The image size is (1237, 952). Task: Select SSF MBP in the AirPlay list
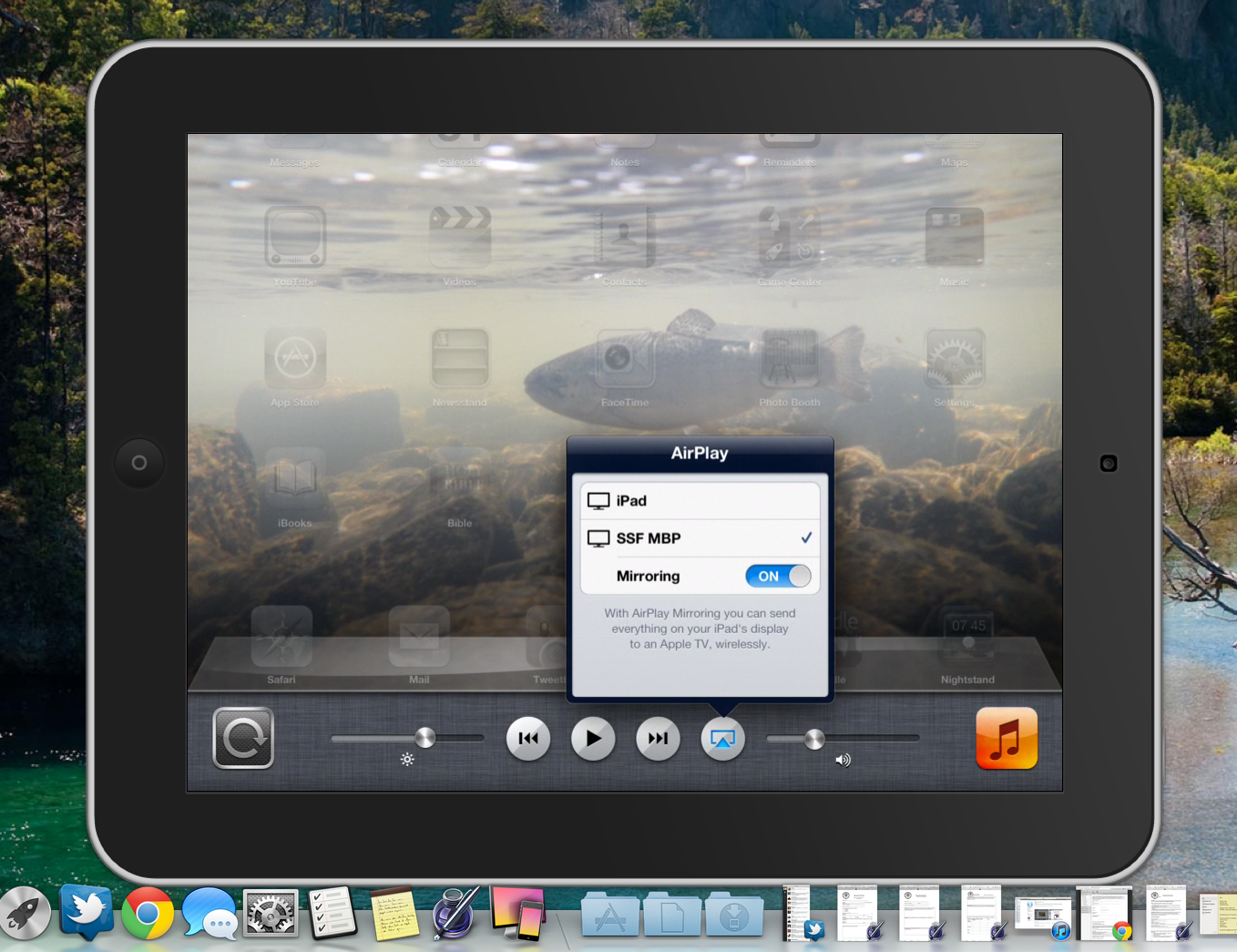click(700, 538)
